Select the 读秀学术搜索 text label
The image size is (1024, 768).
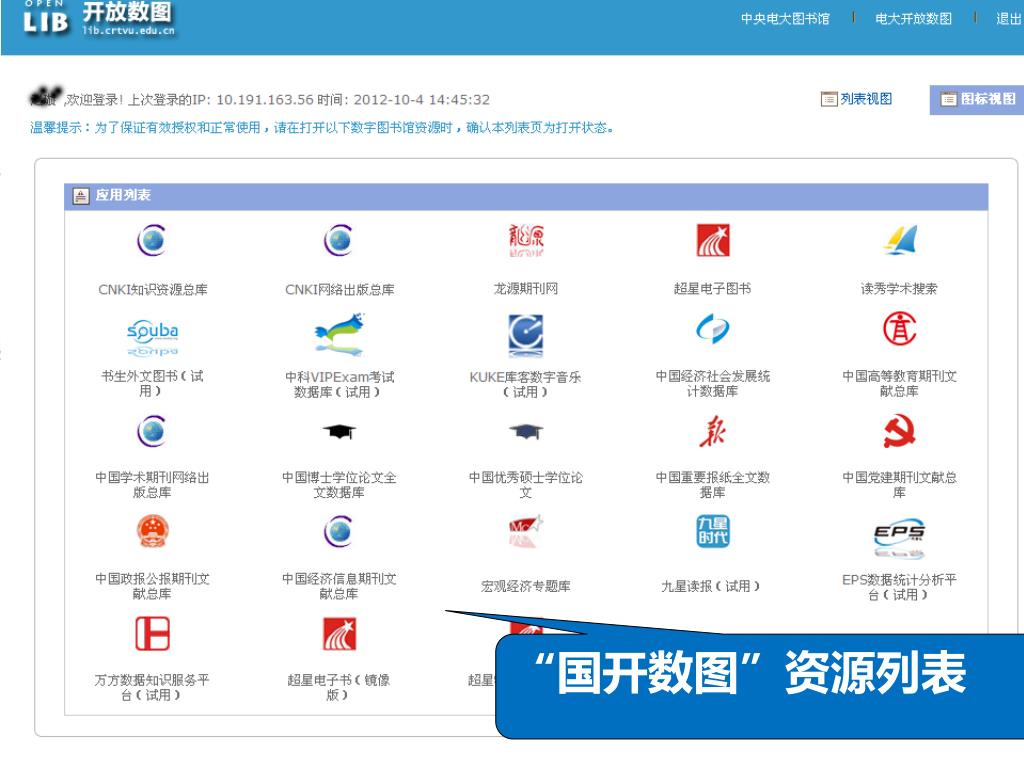click(x=899, y=289)
